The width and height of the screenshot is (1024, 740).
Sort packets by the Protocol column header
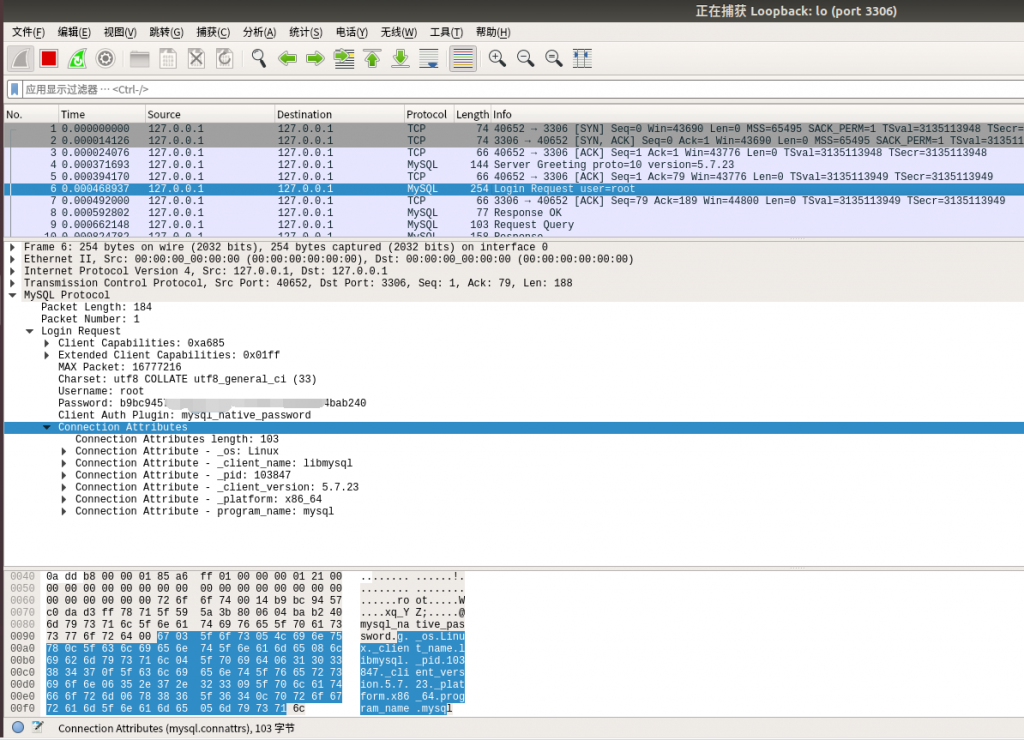[427, 114]
